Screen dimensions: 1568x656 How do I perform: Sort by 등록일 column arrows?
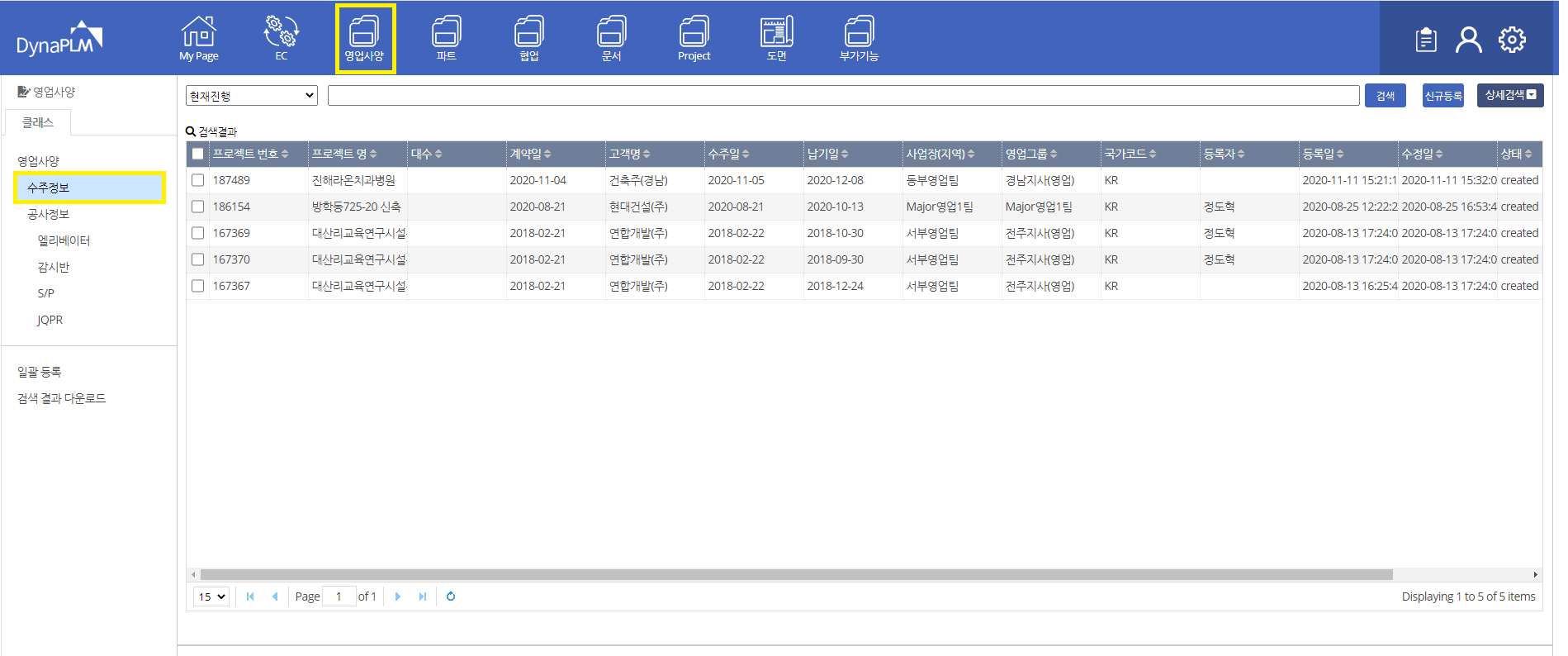click(x=1340, y=154)
